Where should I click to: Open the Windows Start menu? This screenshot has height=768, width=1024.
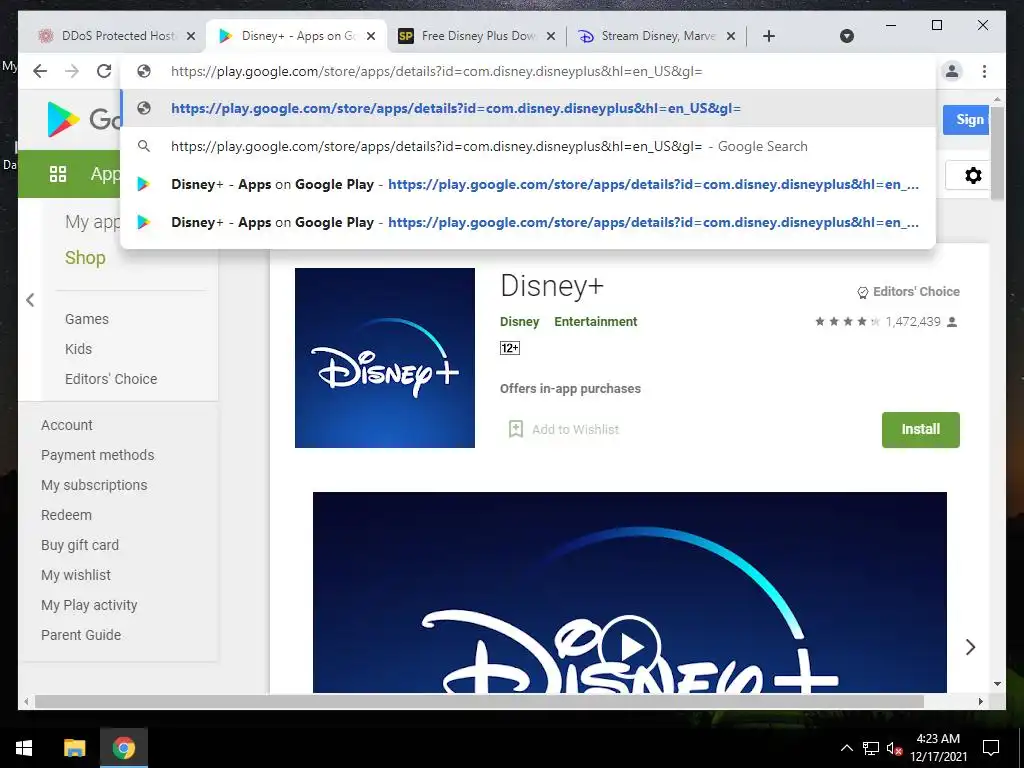coord(24,748)
